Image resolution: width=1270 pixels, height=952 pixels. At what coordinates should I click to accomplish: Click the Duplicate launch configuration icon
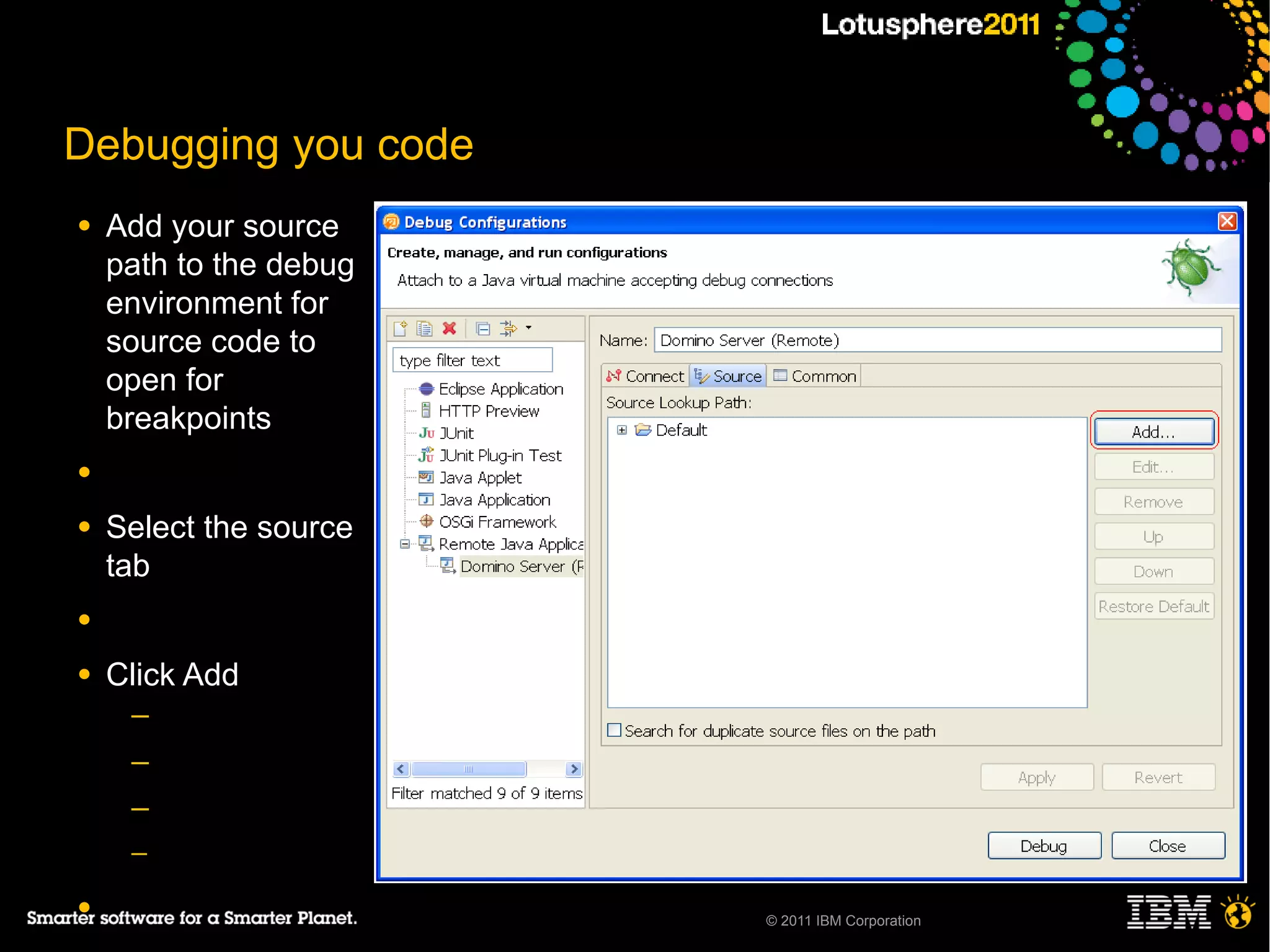[425, 328]
